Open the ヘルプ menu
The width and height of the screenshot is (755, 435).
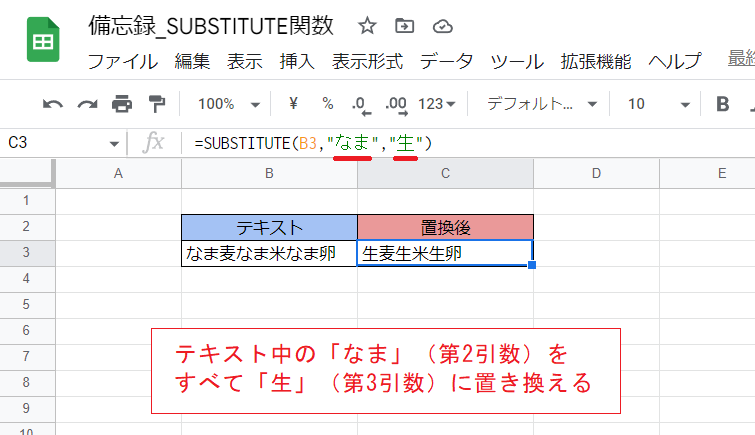tap(675, 62)
